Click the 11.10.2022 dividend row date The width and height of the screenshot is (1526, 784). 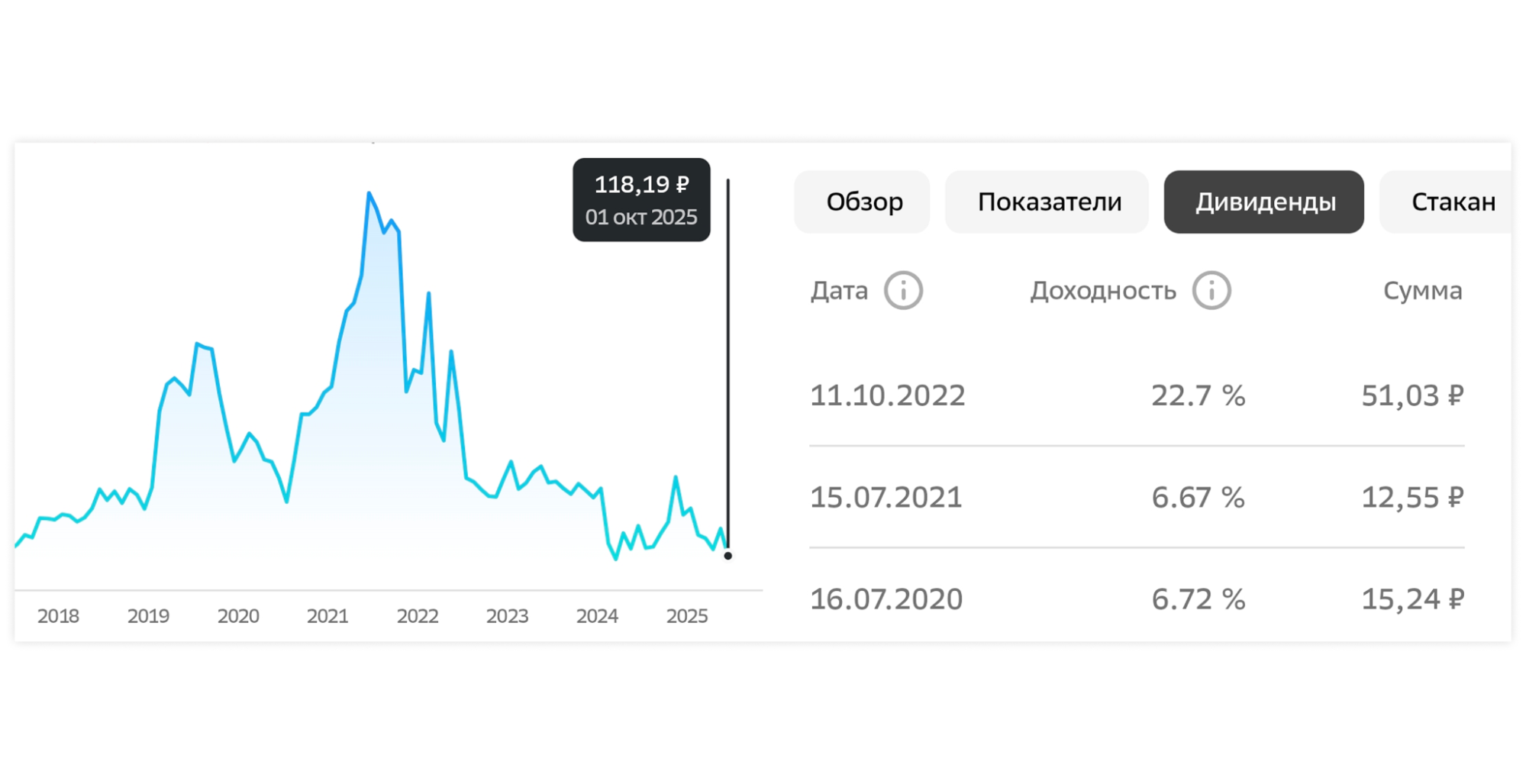click(x=887, y=395)
